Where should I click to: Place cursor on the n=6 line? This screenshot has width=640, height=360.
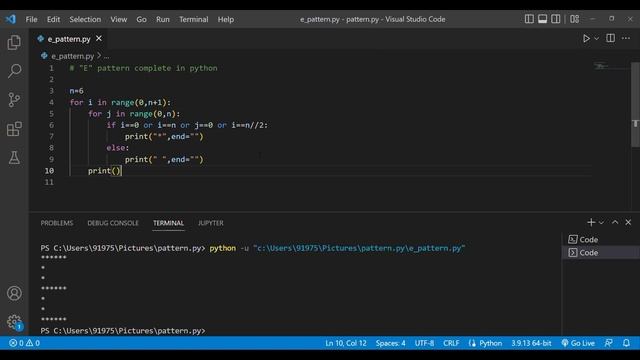(x=76, y=91)
